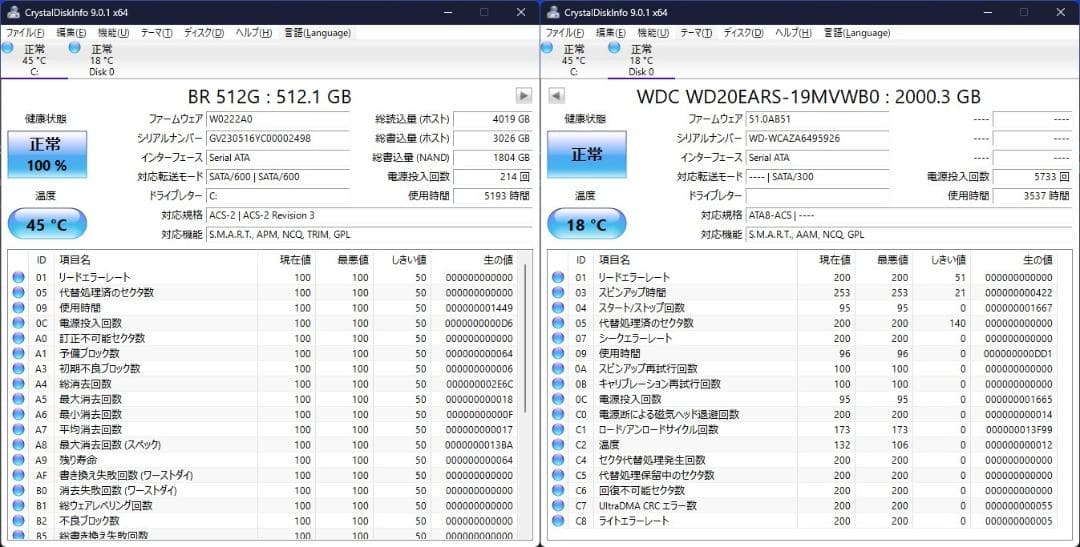Click power-on hours field 5193 時間
The width and height of the screenshot is (1080, 547).
pos(492,196)
